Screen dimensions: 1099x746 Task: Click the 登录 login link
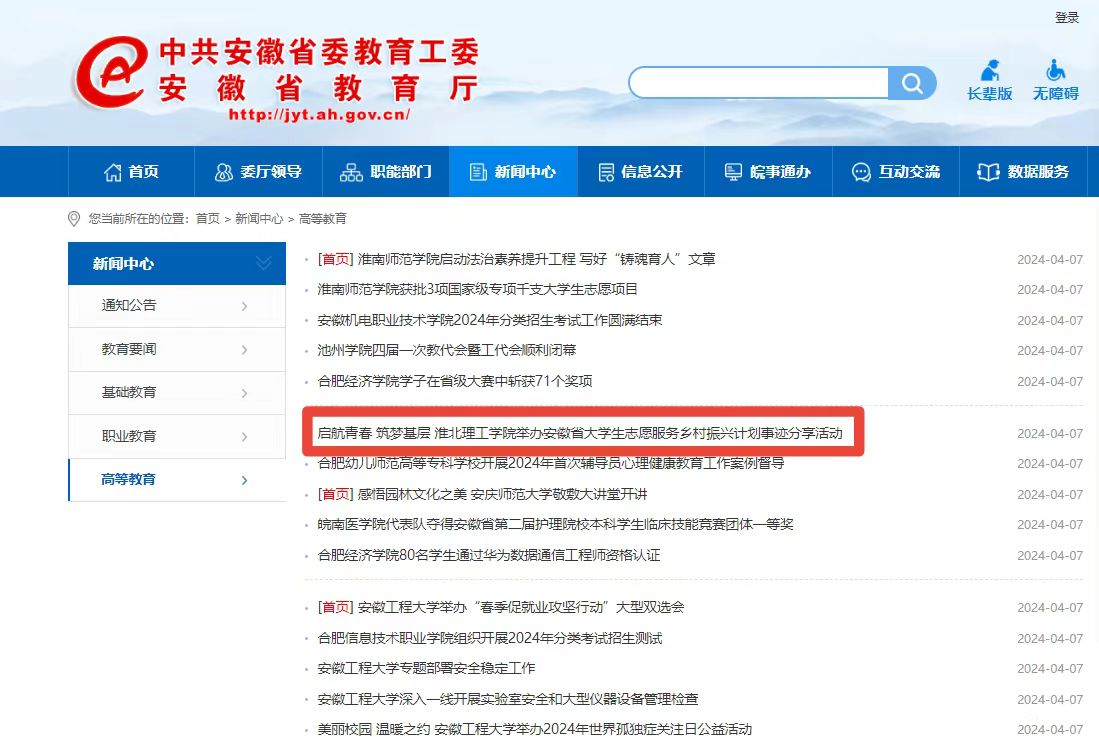click(1067, 18)
